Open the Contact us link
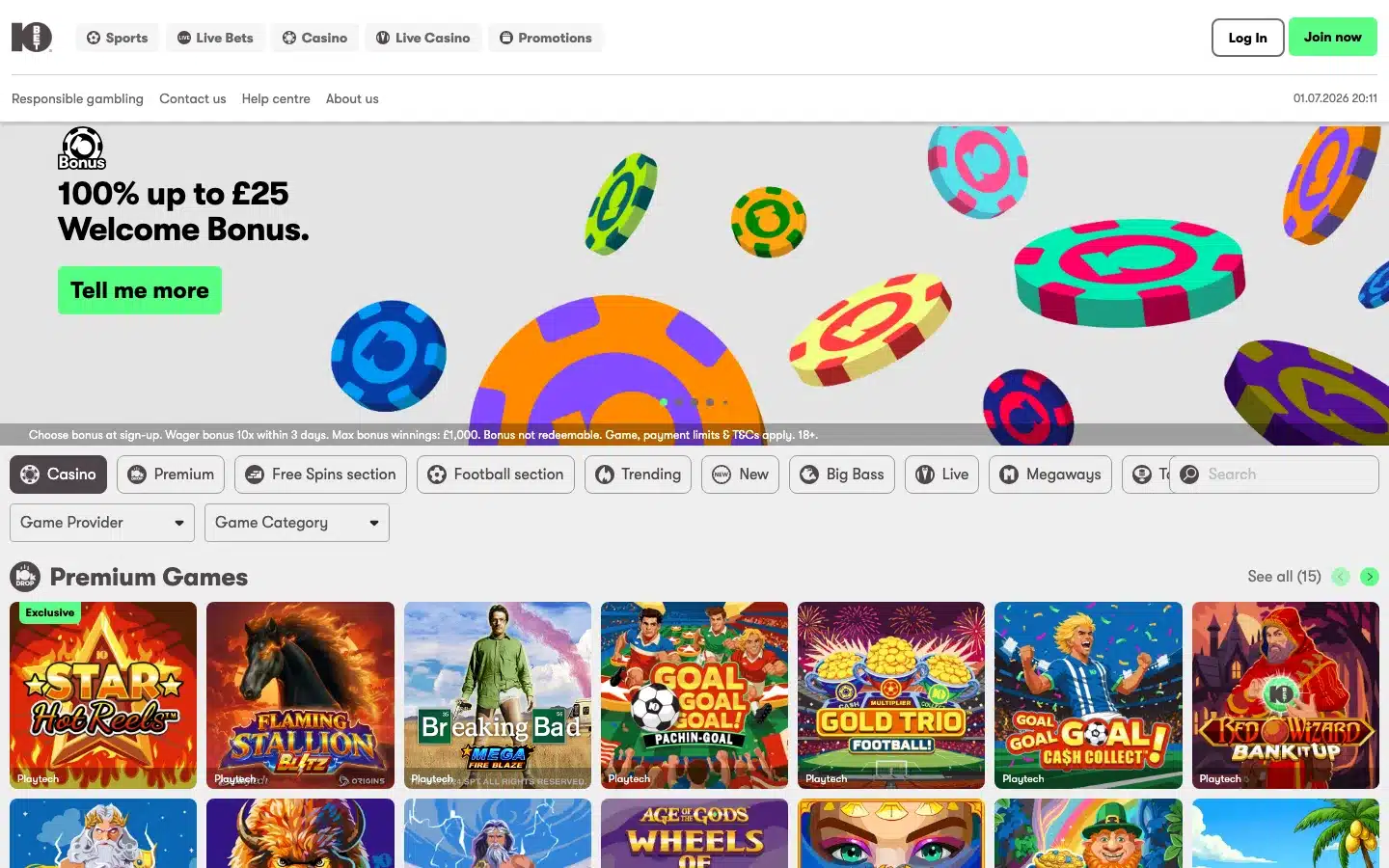 193,98
